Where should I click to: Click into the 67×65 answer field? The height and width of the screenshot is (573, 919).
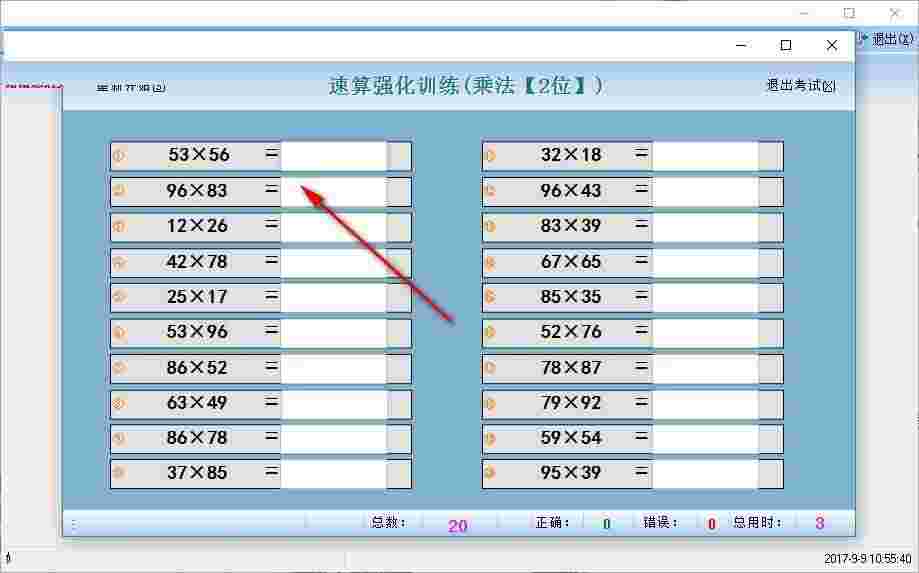pos(705,262)
